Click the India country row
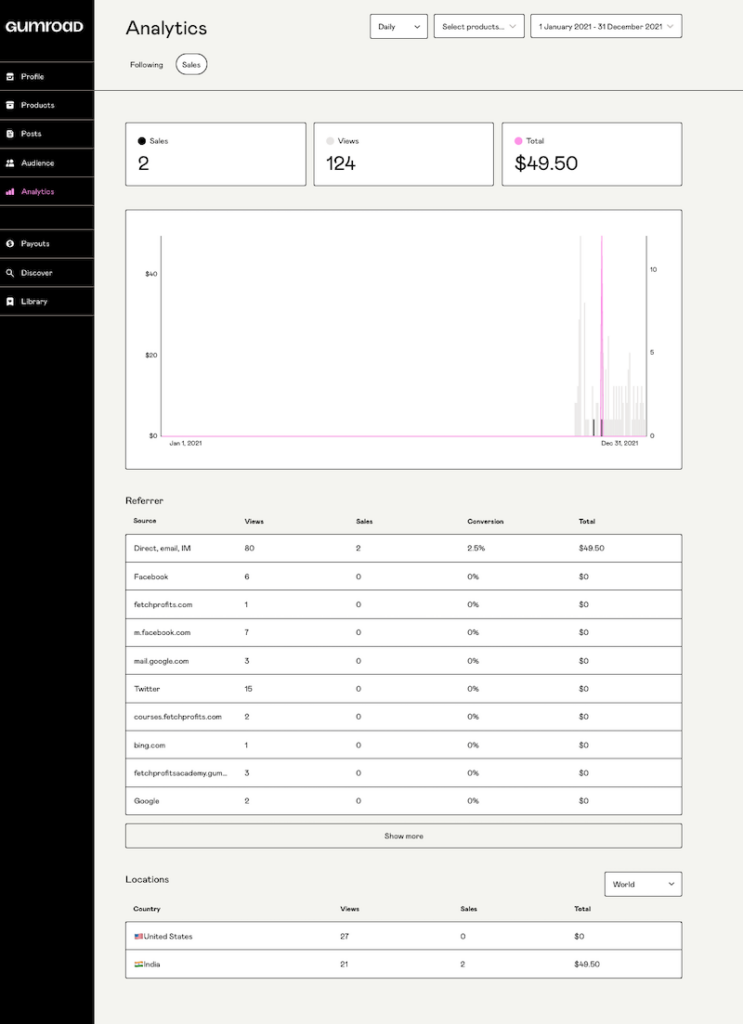 (x=403, y=965)
